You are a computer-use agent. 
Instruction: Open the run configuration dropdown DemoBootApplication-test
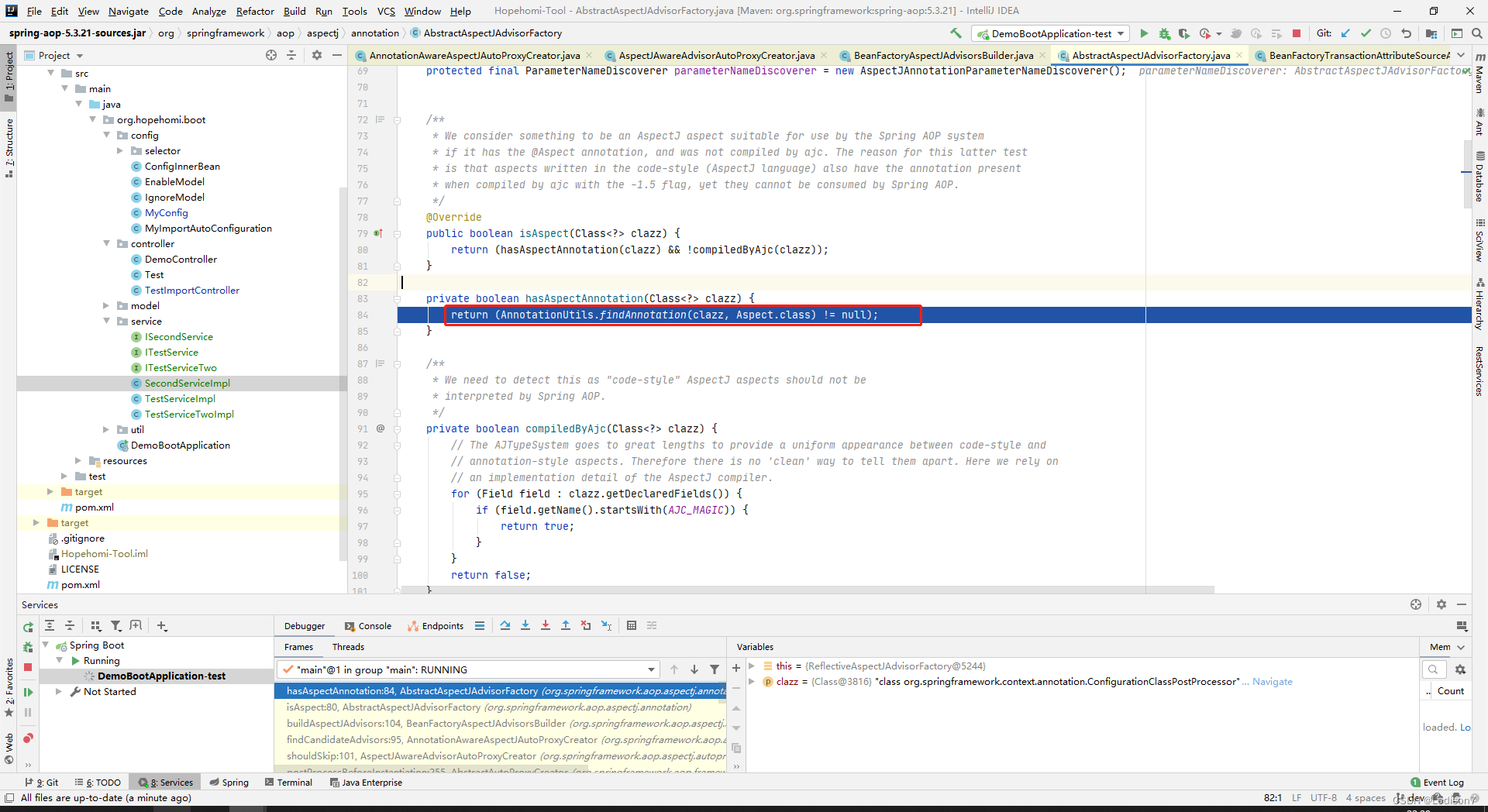pos(1051,33)
